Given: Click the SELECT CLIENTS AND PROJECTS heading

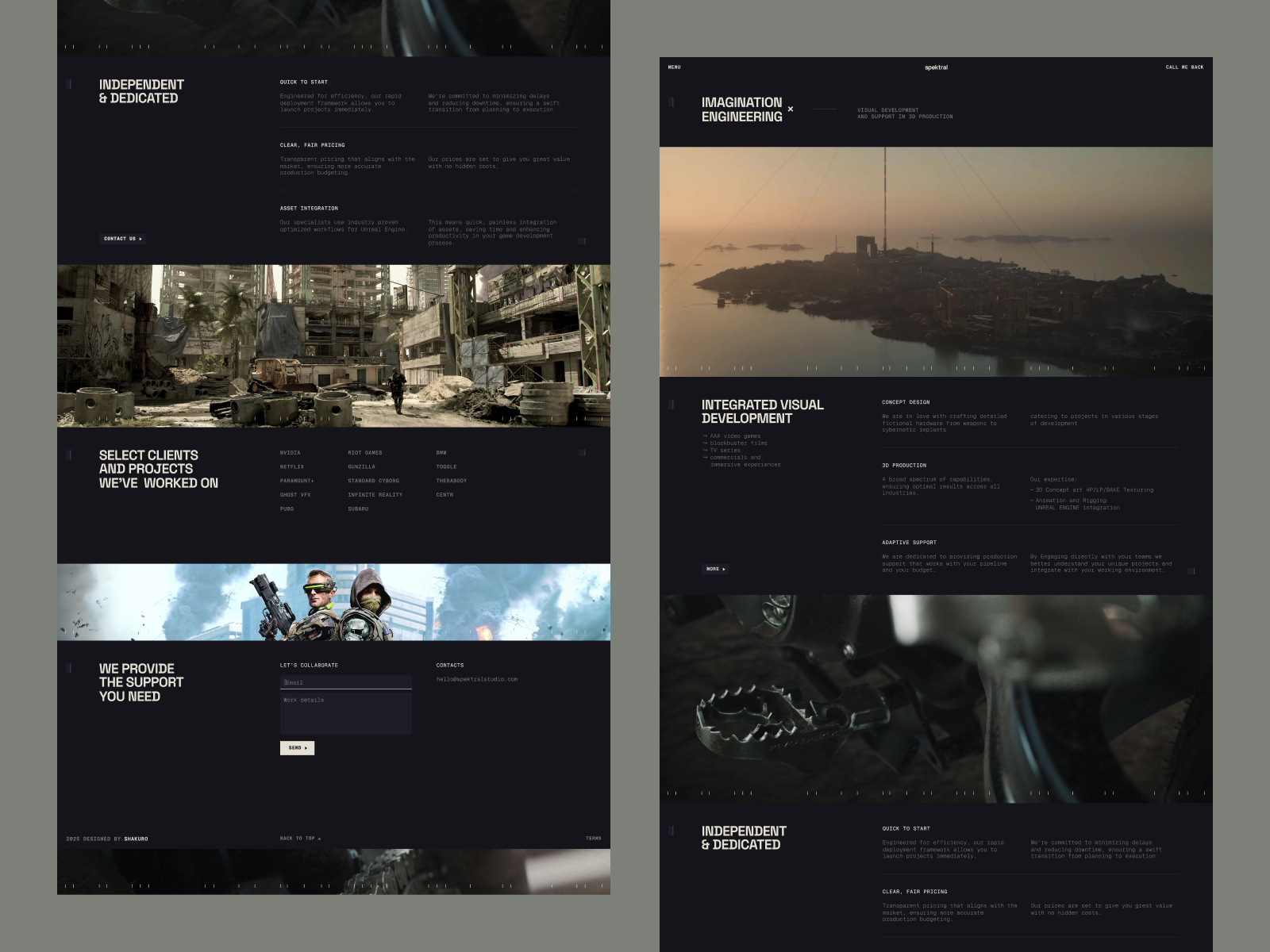Looking at the screenshot, I should [x=158, y=469].
